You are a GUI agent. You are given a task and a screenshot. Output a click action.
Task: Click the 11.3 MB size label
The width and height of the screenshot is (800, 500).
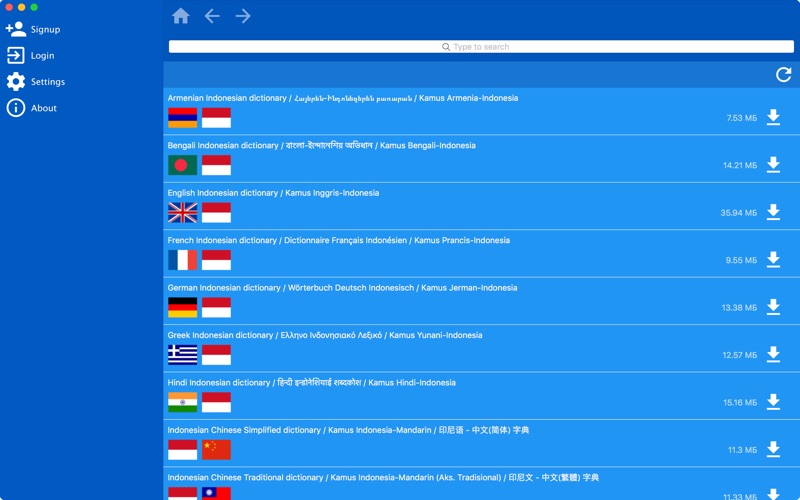click(x=742, y=450)
